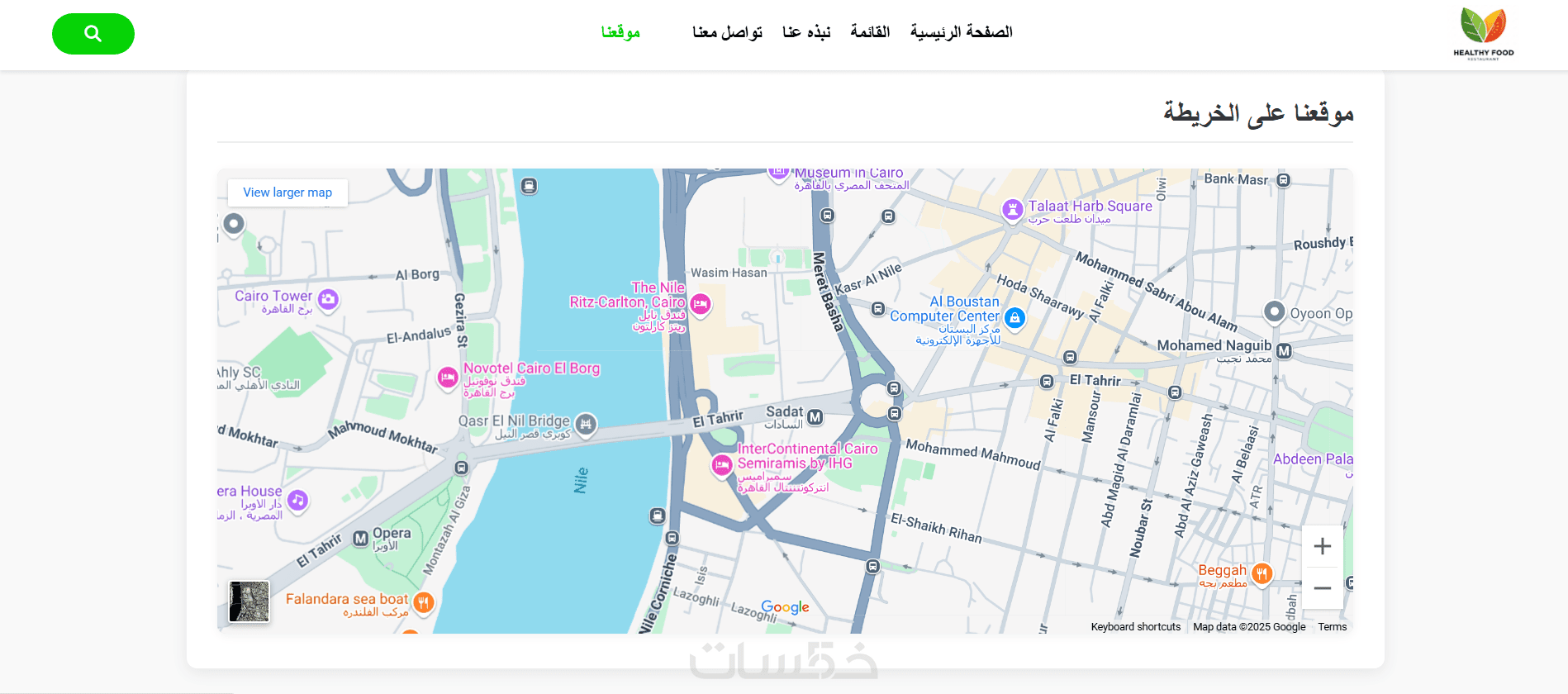
Task: Click Museum in Cairo purple marker
Action: coord(778,173)
